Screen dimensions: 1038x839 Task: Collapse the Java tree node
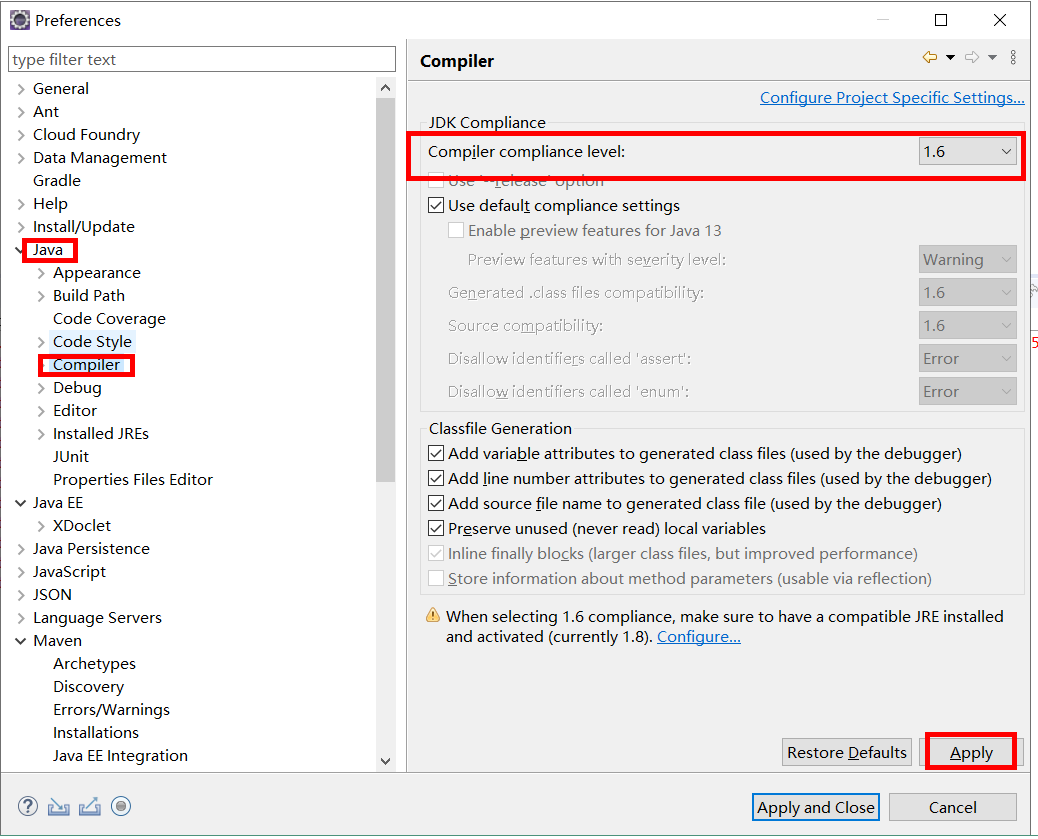click(x=19, y=250)
